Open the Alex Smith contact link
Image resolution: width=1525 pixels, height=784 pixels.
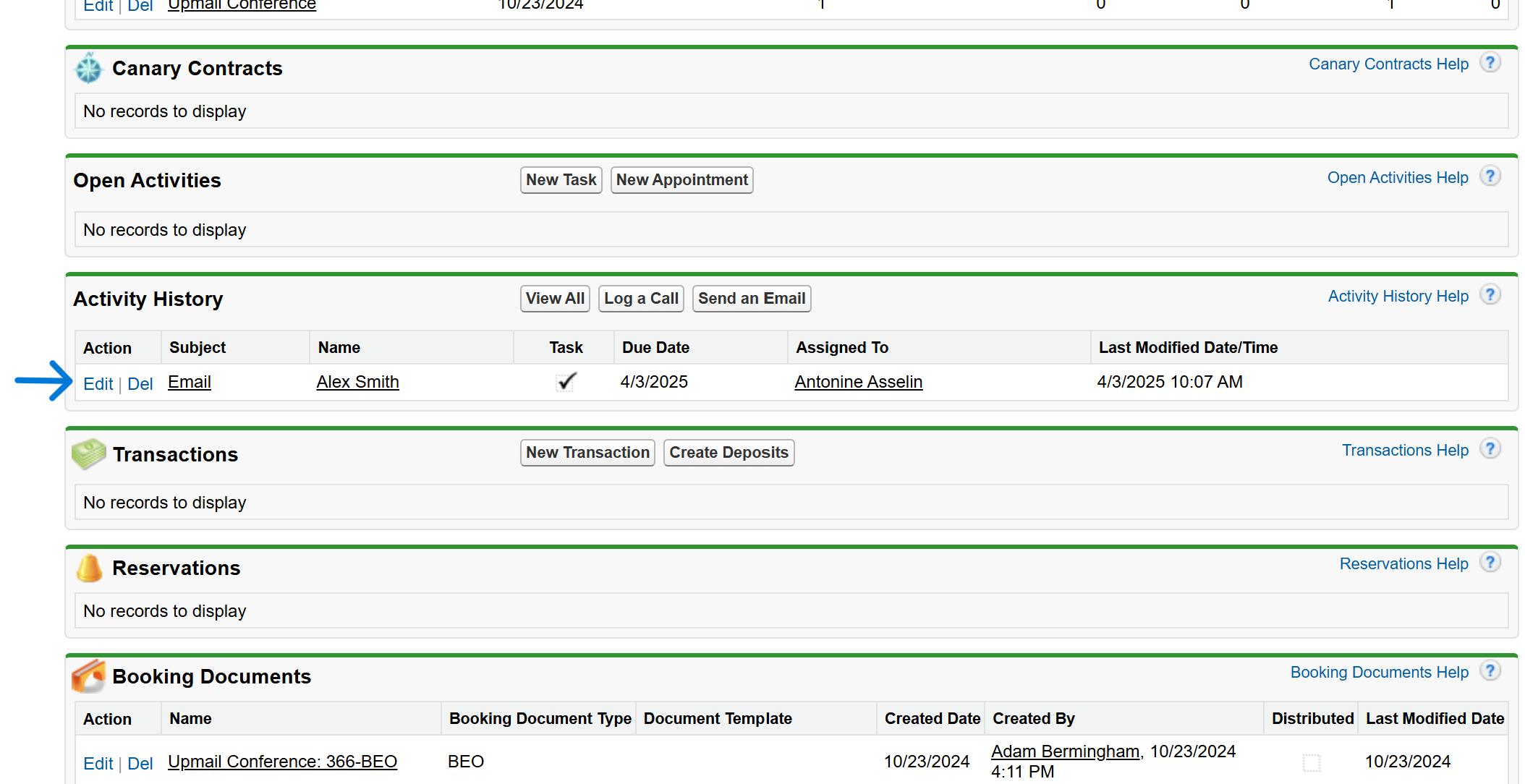click(357, 382)
